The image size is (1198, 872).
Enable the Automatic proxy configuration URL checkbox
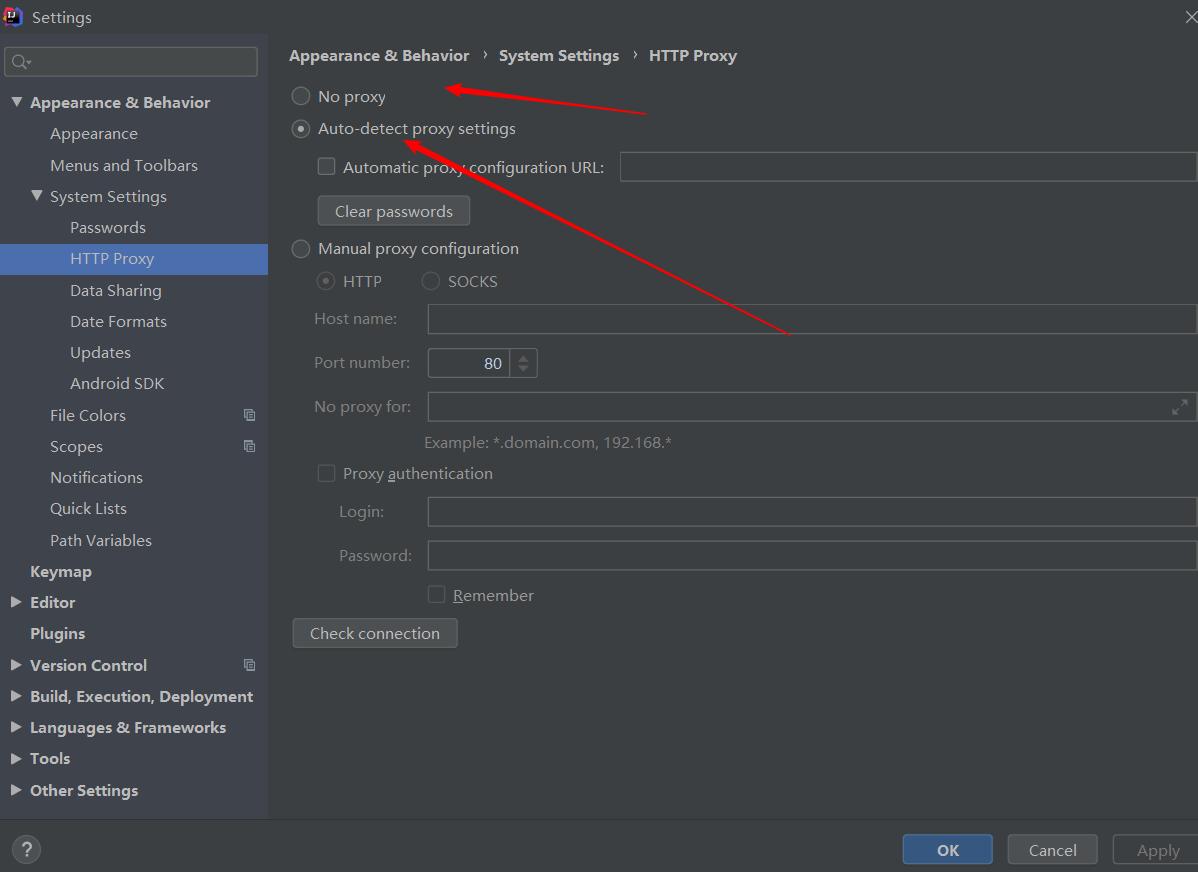tap(326, 166)
